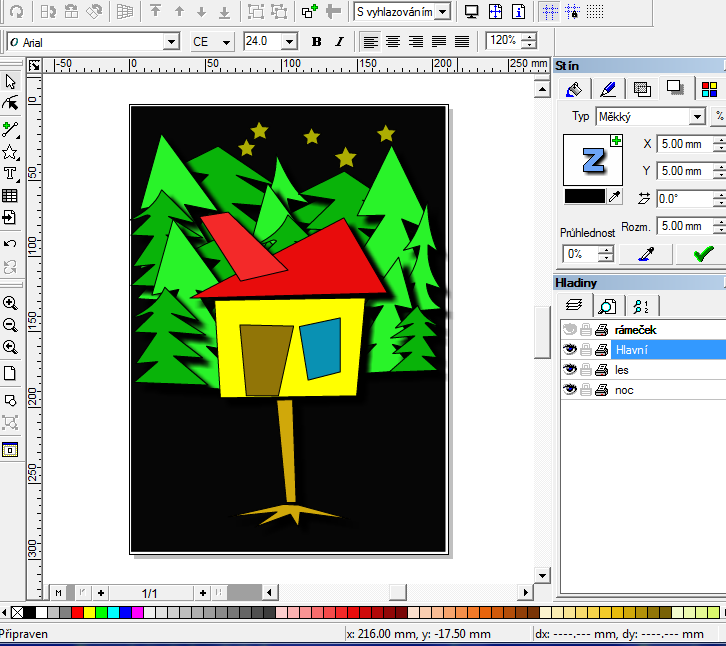Open the CE encoding dropdown

[x=226, y=42]
